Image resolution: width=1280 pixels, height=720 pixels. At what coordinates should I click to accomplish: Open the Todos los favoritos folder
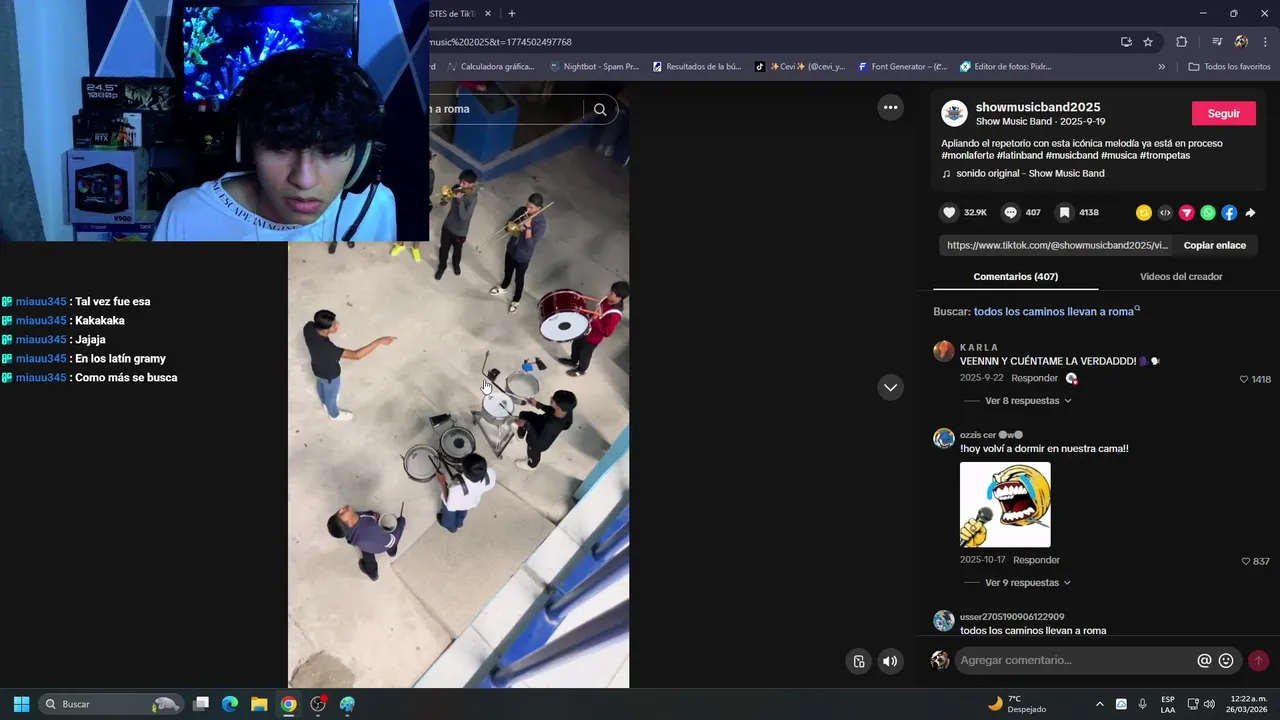pos(1229,67)
